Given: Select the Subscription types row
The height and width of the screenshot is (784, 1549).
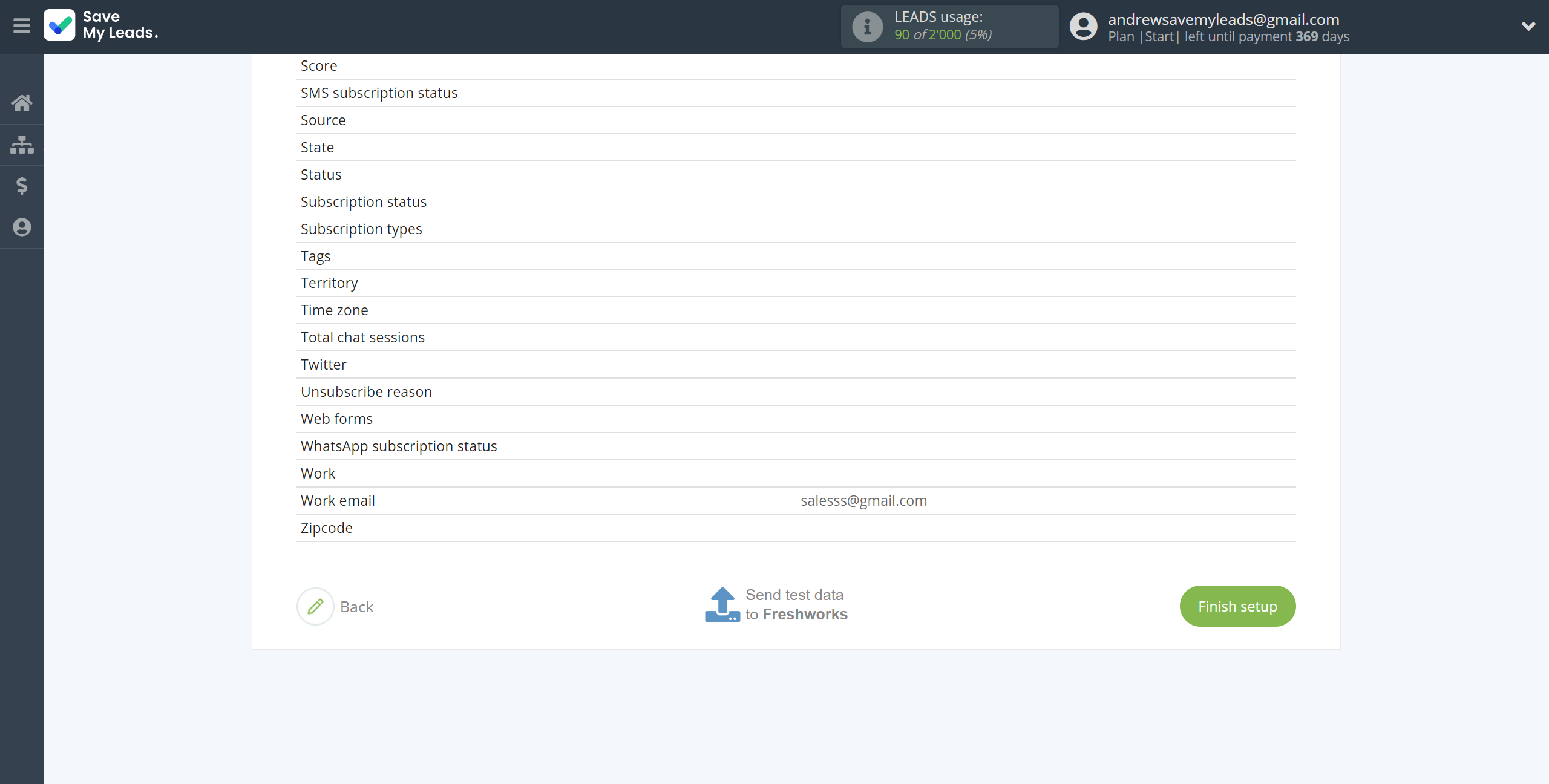Looking at the screenshot, I should pos(796,229).
